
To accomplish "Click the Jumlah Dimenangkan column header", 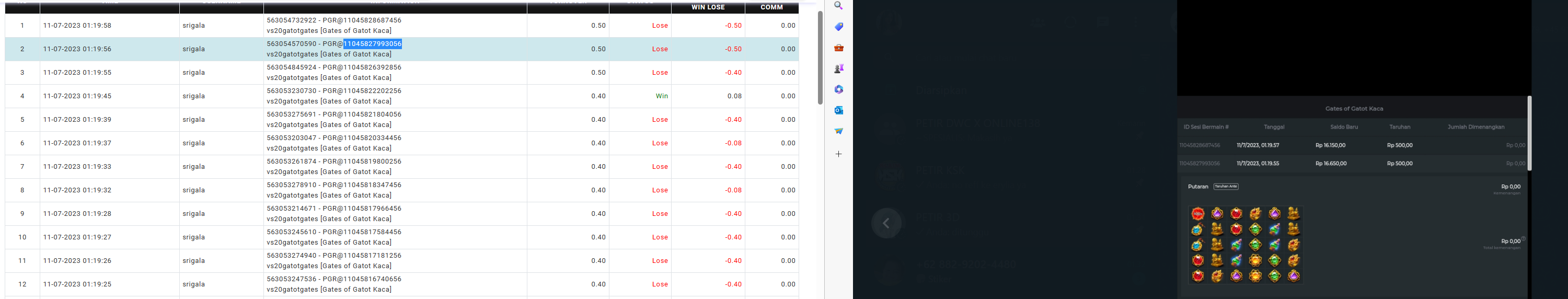I will (1475, 126).
